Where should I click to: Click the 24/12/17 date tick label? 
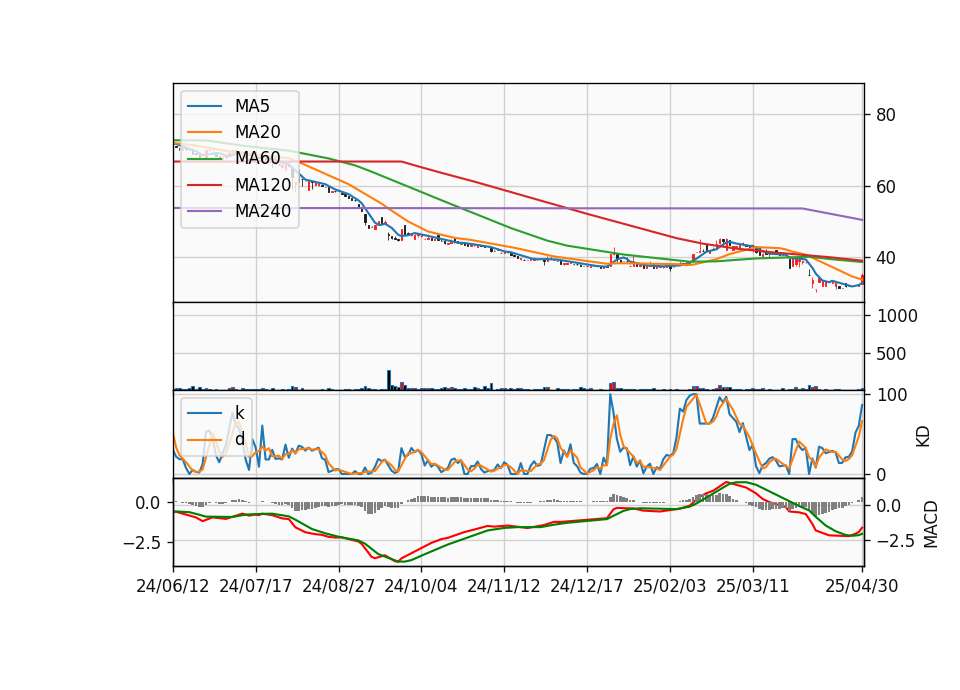(x=587, y=587)
